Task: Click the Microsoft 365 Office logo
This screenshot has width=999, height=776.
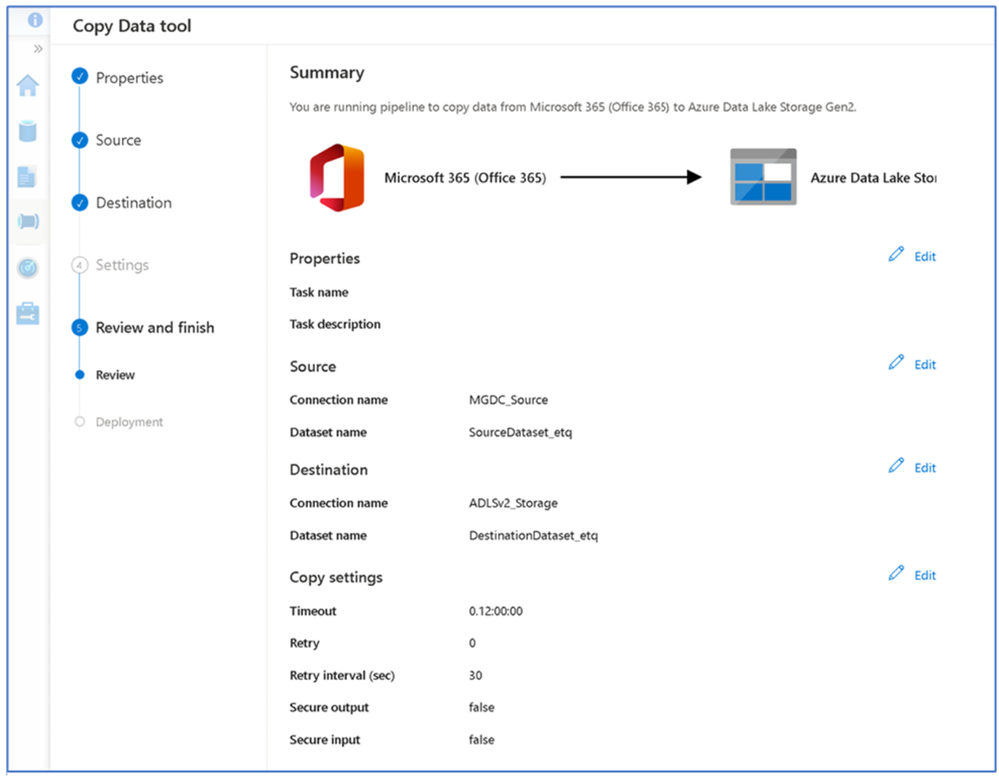Action: click(x=337, y=177)
